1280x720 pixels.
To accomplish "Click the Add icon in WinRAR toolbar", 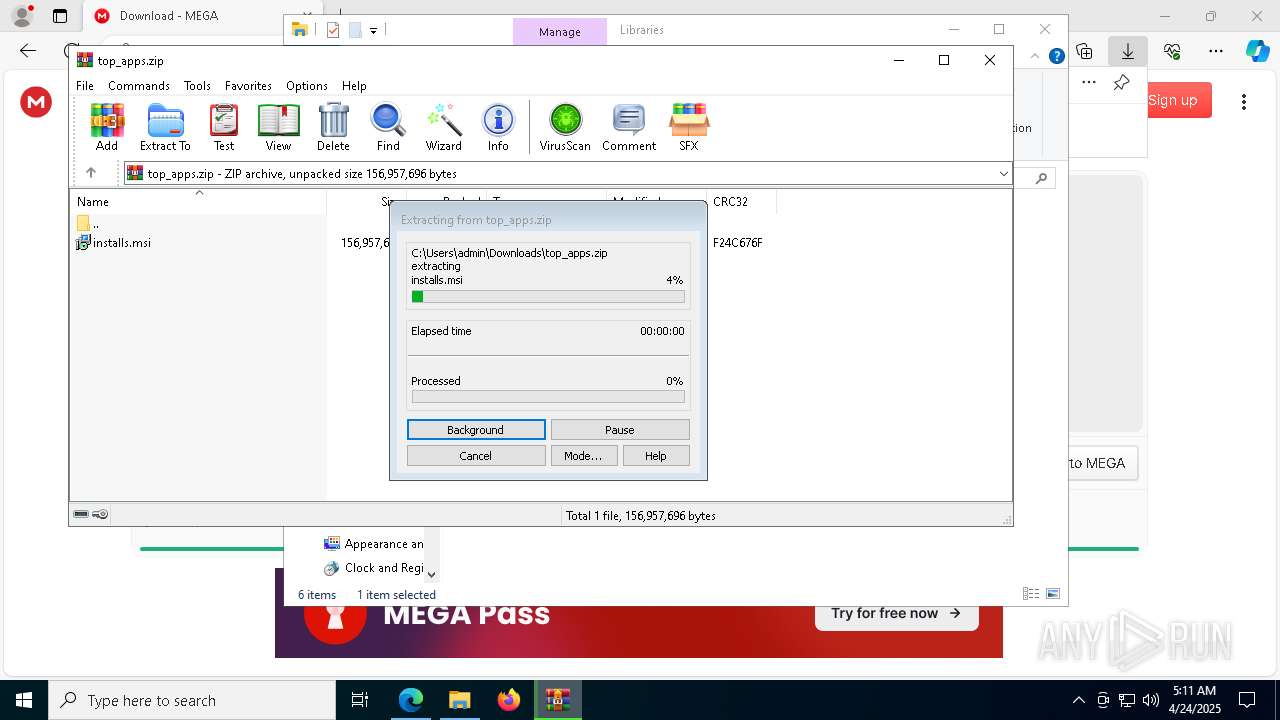I will click(x=107, y=127).
